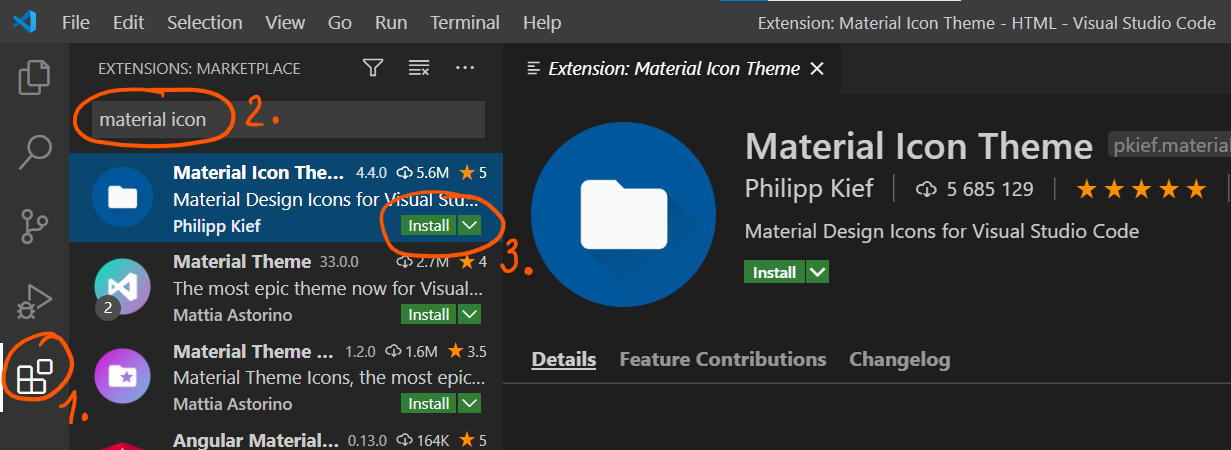Open the Source Control view

coord(35,226)
